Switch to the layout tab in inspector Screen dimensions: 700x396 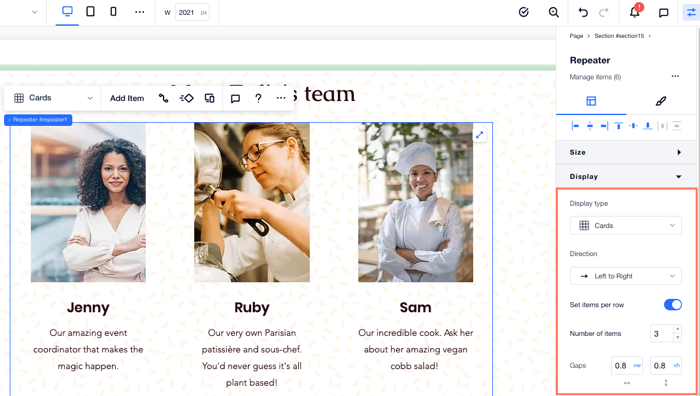coord(591,101)
